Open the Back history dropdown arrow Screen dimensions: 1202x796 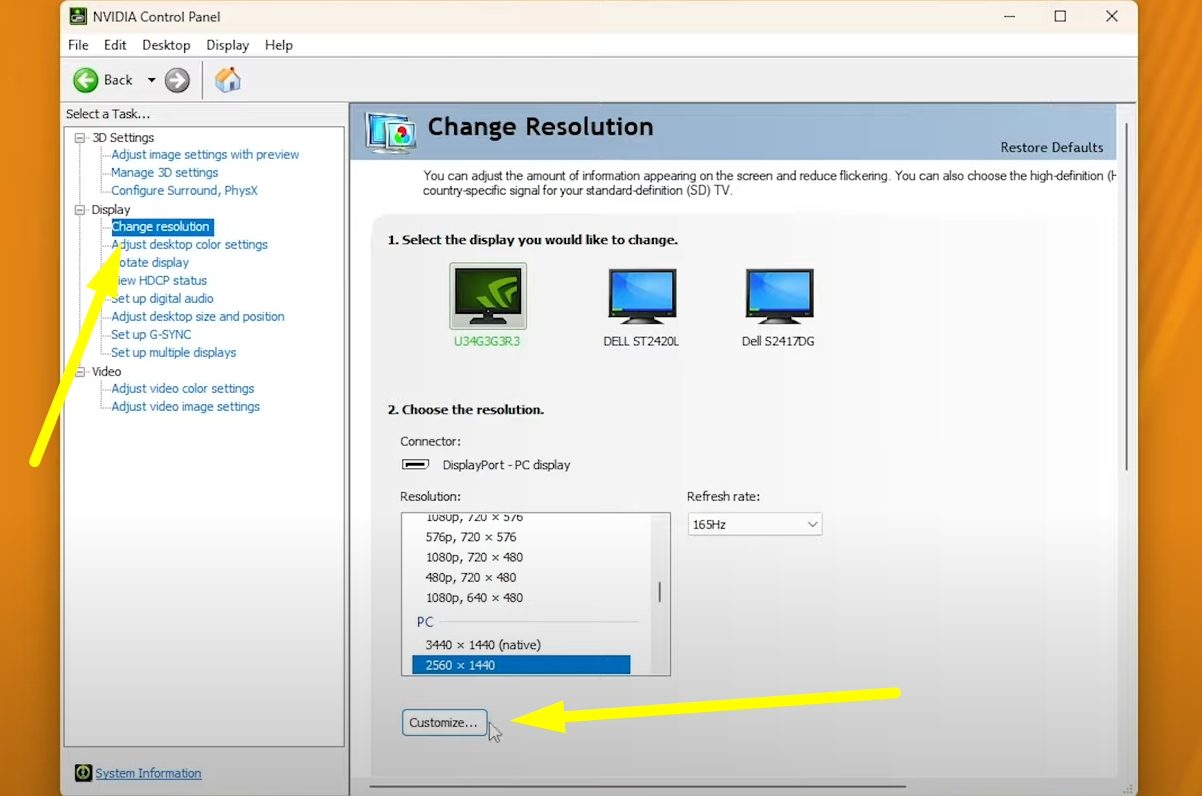click(152, 80)
